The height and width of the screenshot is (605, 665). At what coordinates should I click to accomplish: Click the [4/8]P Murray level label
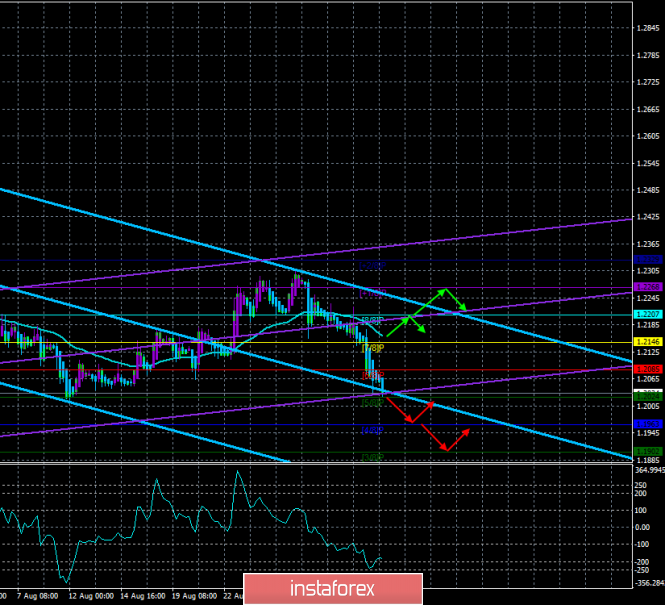tap(373, 430)
